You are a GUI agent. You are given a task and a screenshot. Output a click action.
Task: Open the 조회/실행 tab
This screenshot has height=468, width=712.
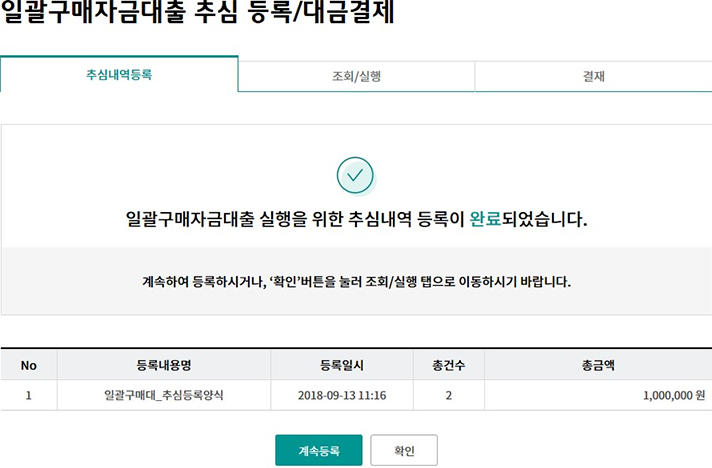(x=356, y=76)
